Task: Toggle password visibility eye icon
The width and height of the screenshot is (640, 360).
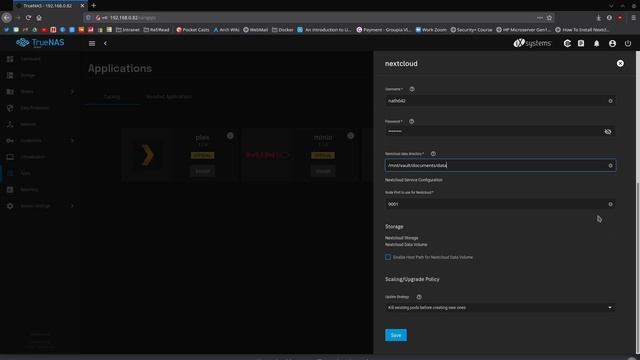Action: [x=608, y=131]
